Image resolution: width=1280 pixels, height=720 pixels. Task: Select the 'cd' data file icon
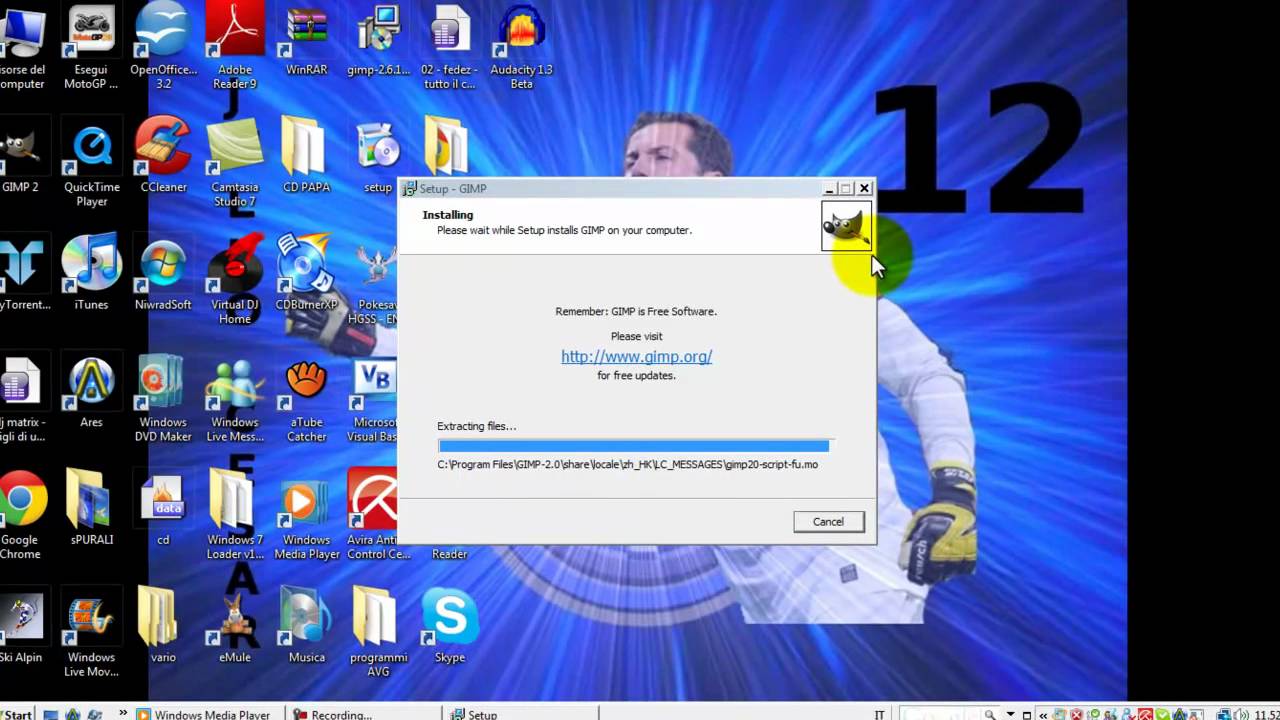pyautogui.click(x=163, y=509)
